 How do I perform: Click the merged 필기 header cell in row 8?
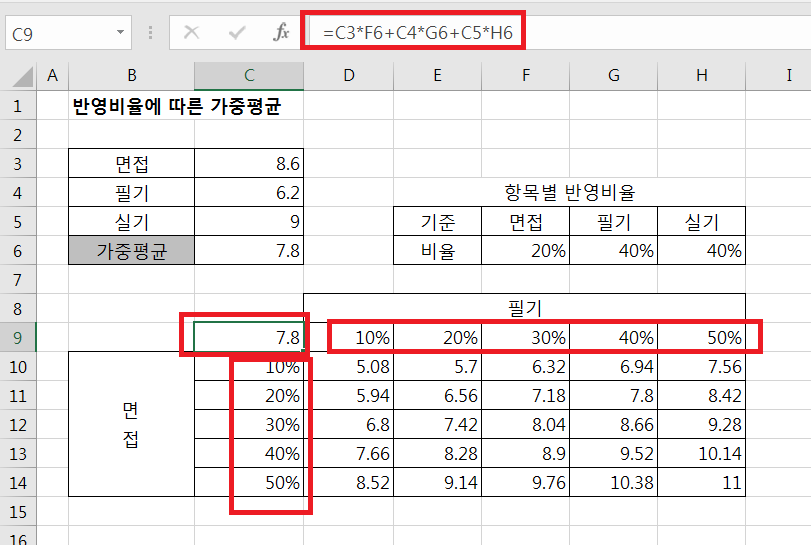(525, 308)
